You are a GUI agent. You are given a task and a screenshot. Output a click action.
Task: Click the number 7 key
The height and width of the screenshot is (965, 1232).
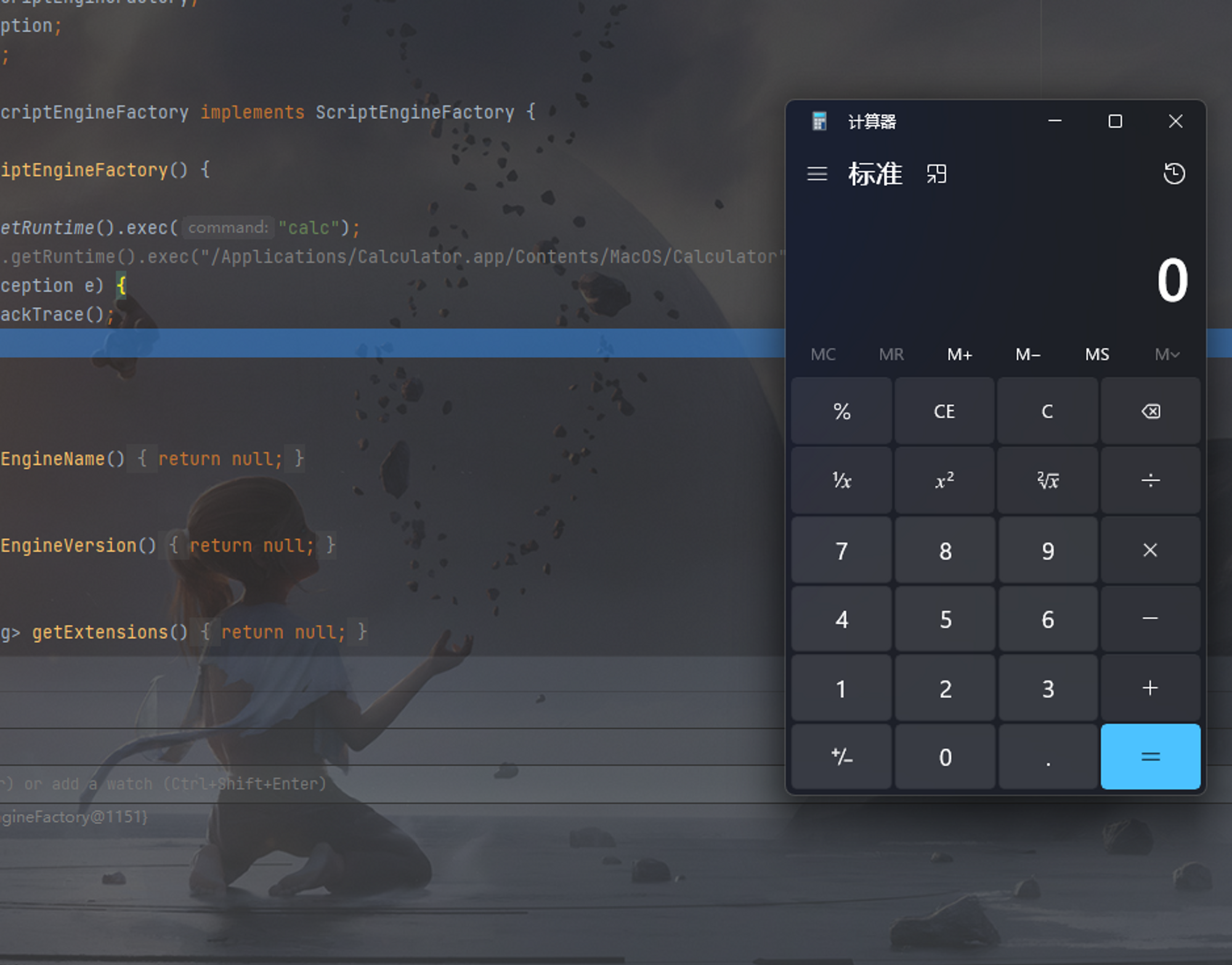(841, 551)
